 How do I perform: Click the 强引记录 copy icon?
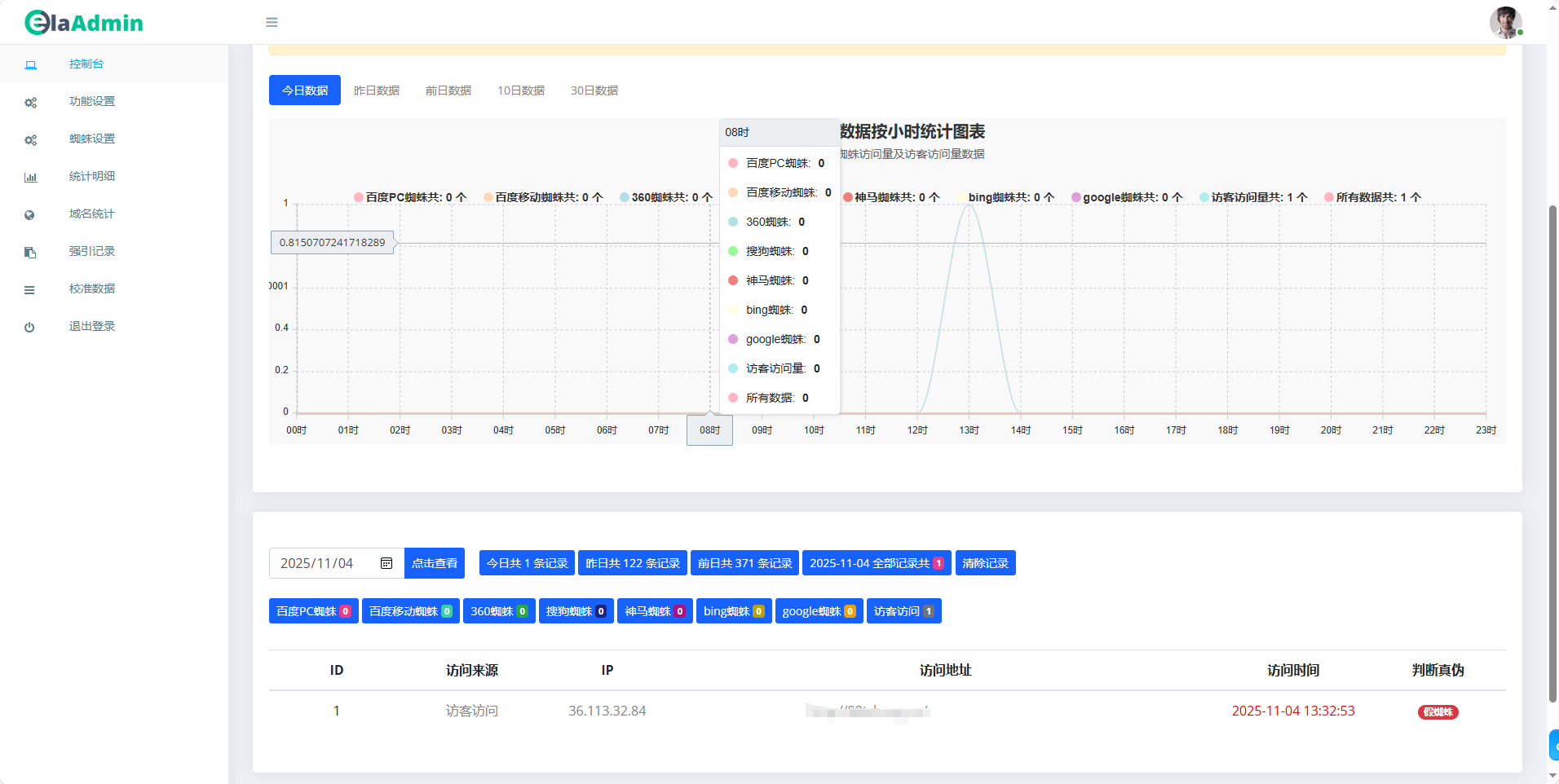coord(30,252)
